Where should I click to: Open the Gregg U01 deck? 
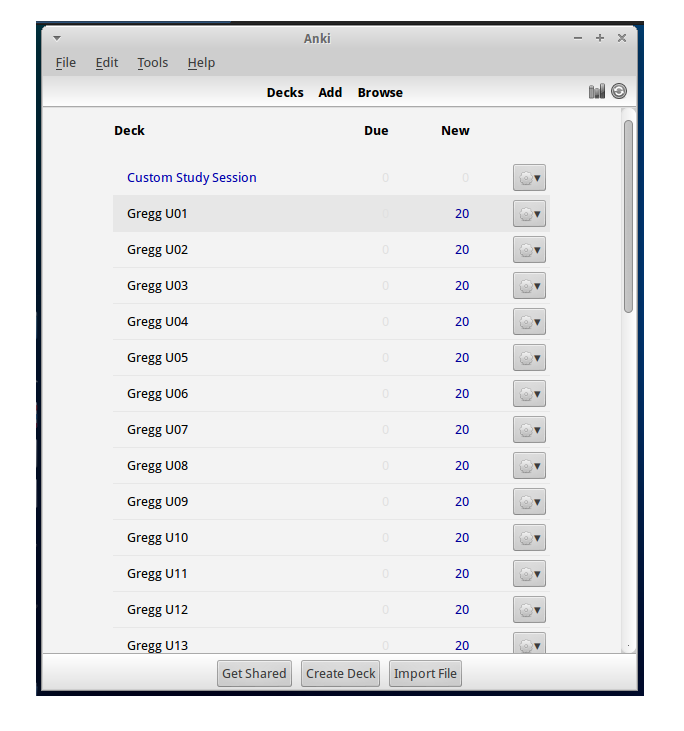[x=157, y=214]
